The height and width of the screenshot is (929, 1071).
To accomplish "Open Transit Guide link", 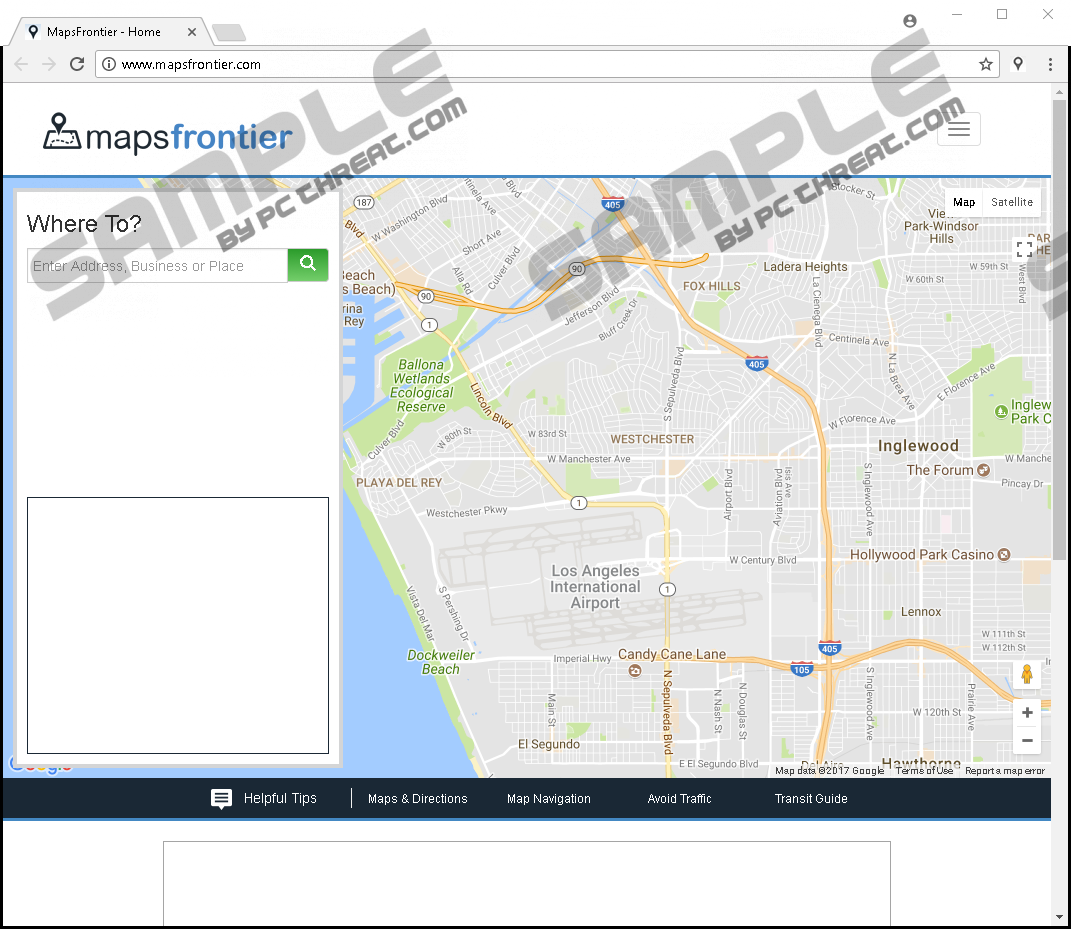I will 811,799.
